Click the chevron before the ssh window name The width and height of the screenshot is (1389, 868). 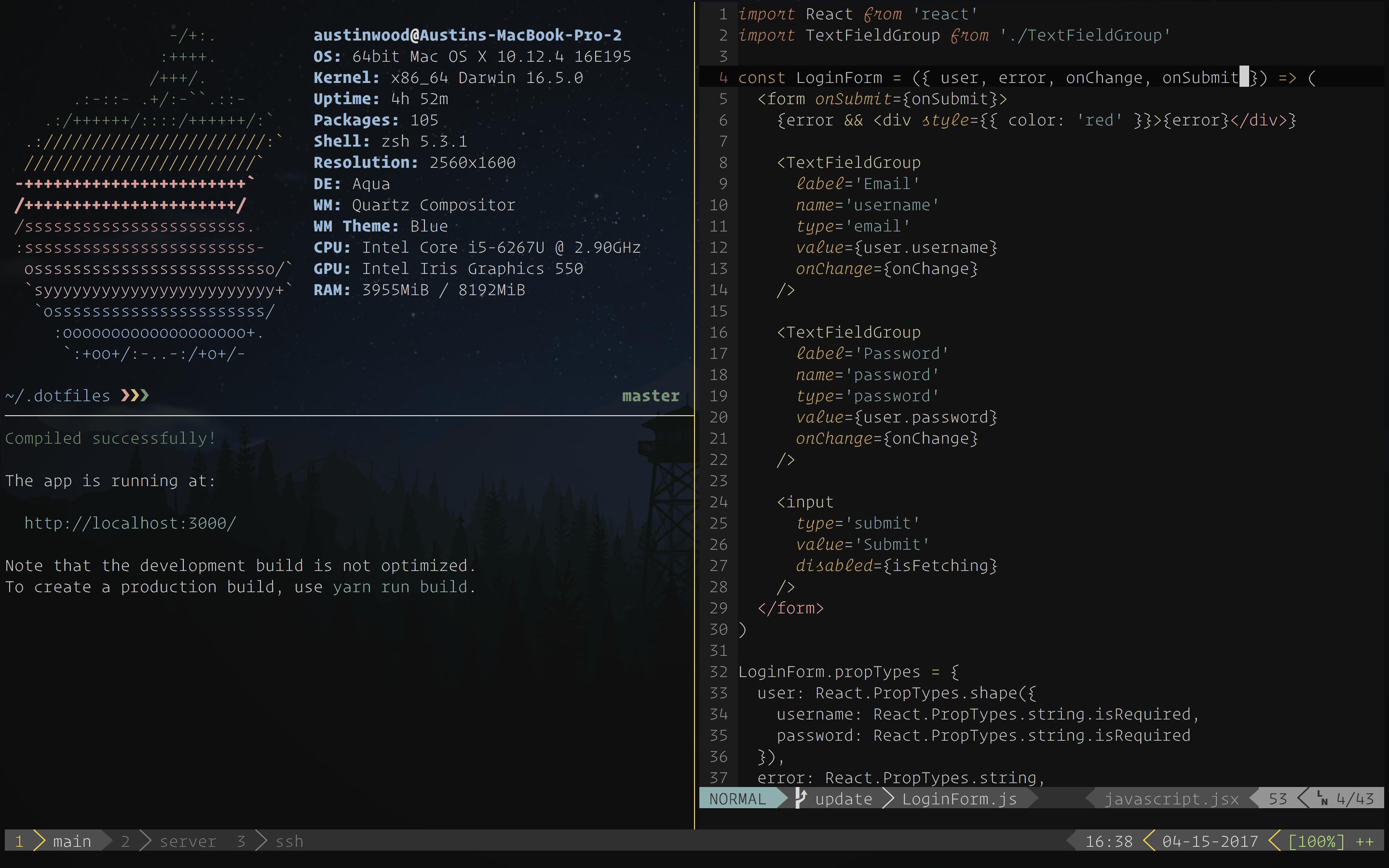click(x=262, y=841)
